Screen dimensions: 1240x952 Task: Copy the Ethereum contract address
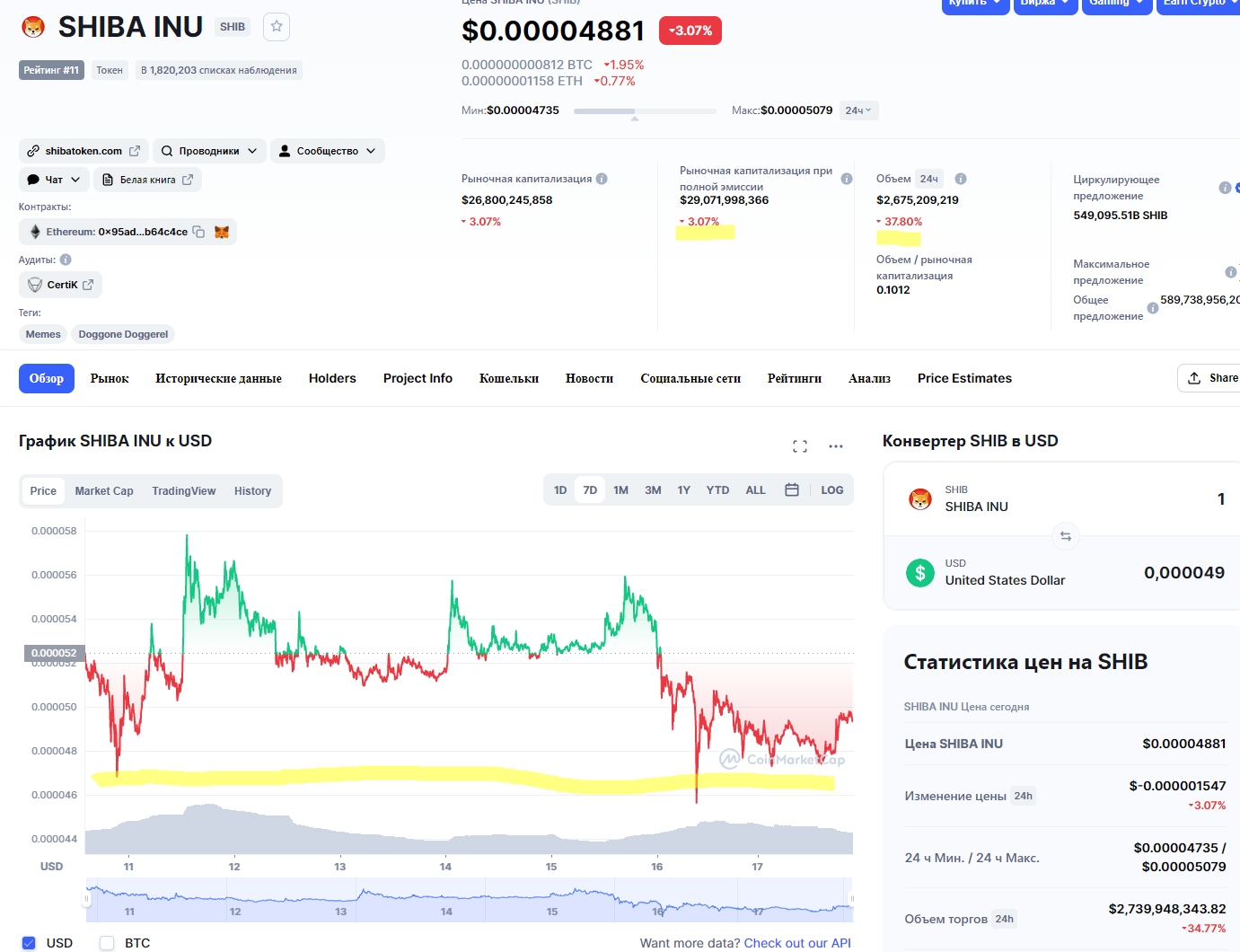pyautogui.click(x=198, y=232)
